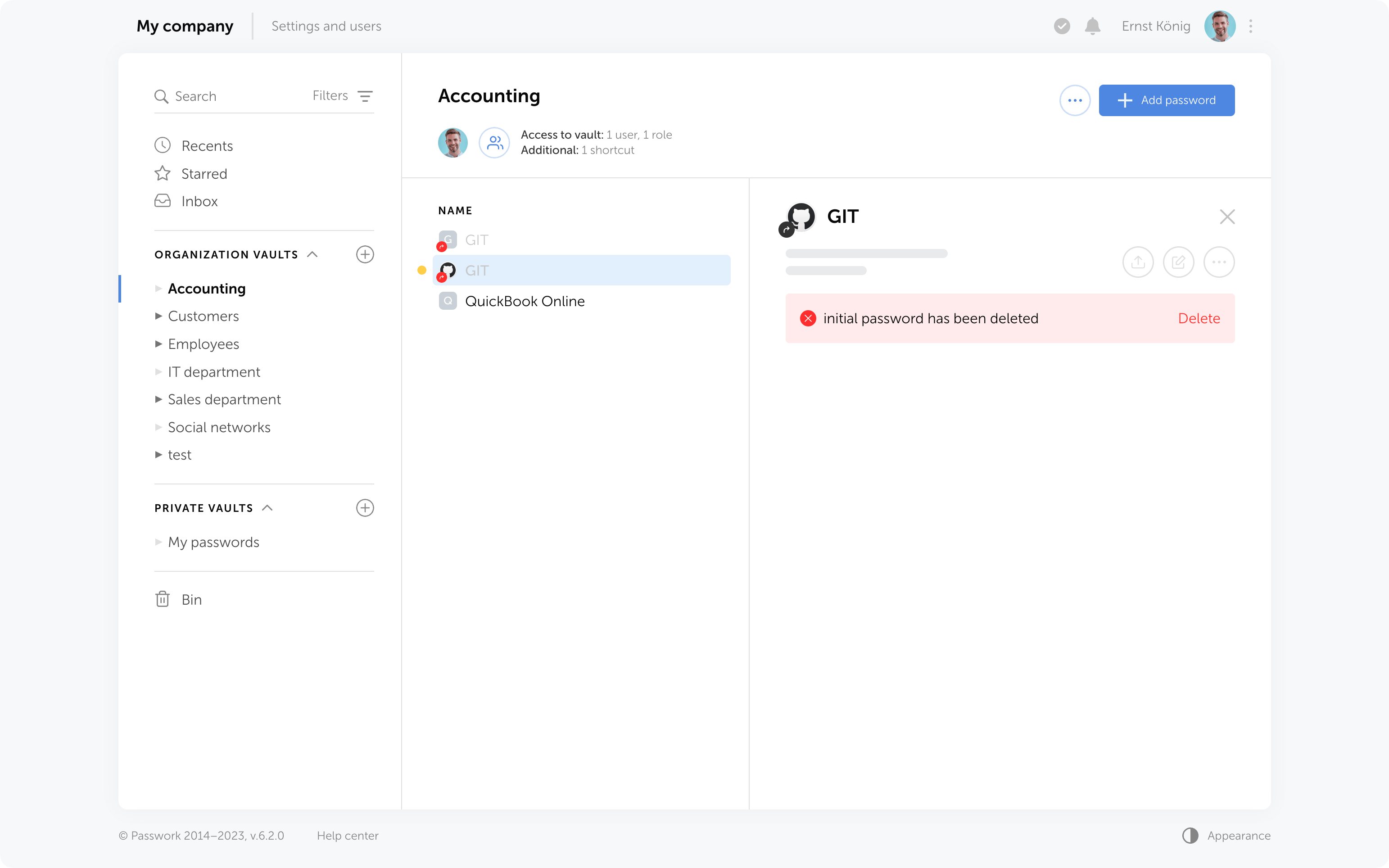Viewport: 1389px width, 868px height.
Task: Open Settings and users tab
Action: point(326,27)
